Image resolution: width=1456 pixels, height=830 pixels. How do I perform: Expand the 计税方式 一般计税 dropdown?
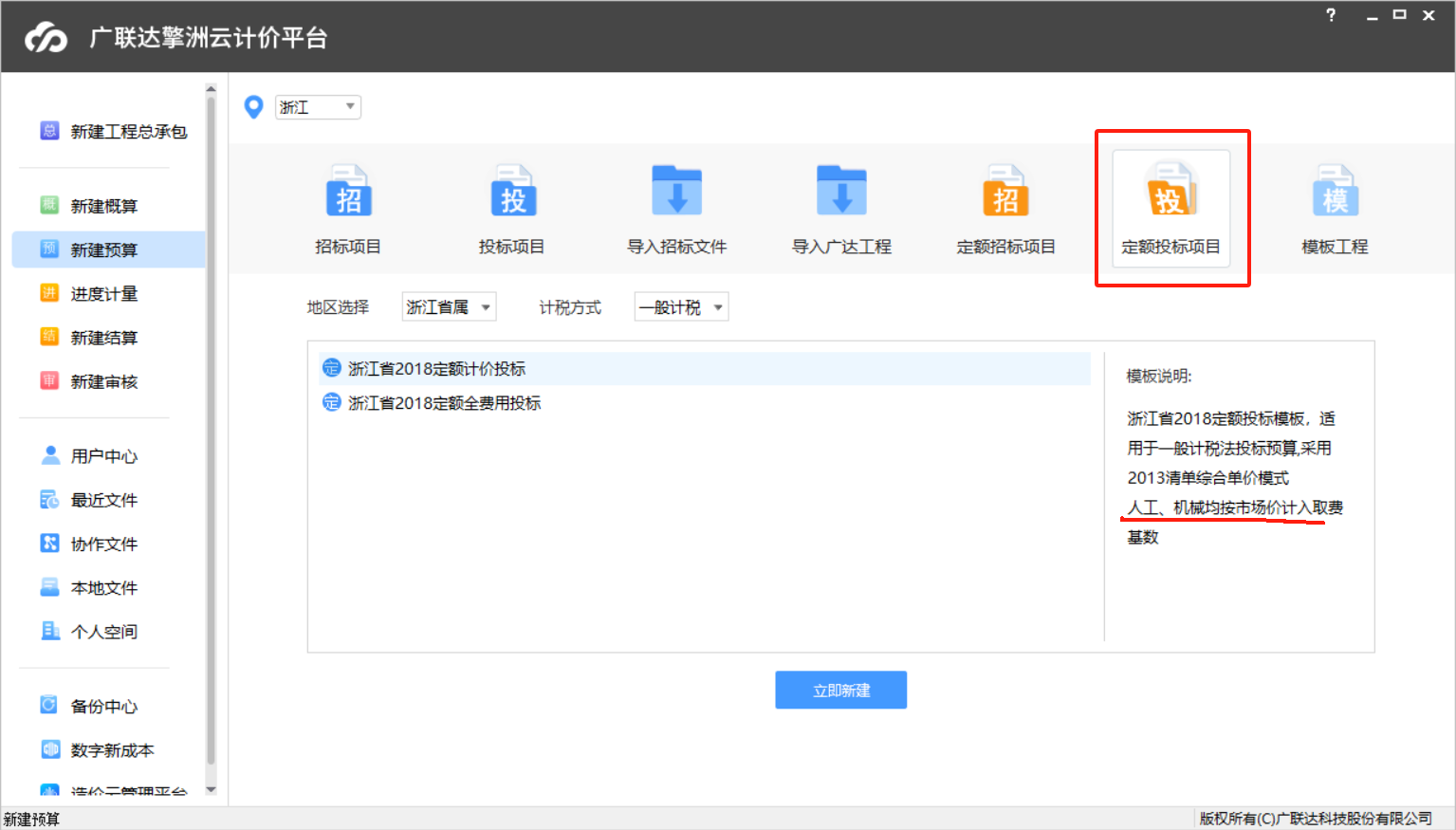pyautogui.click(x=681, y=307)
